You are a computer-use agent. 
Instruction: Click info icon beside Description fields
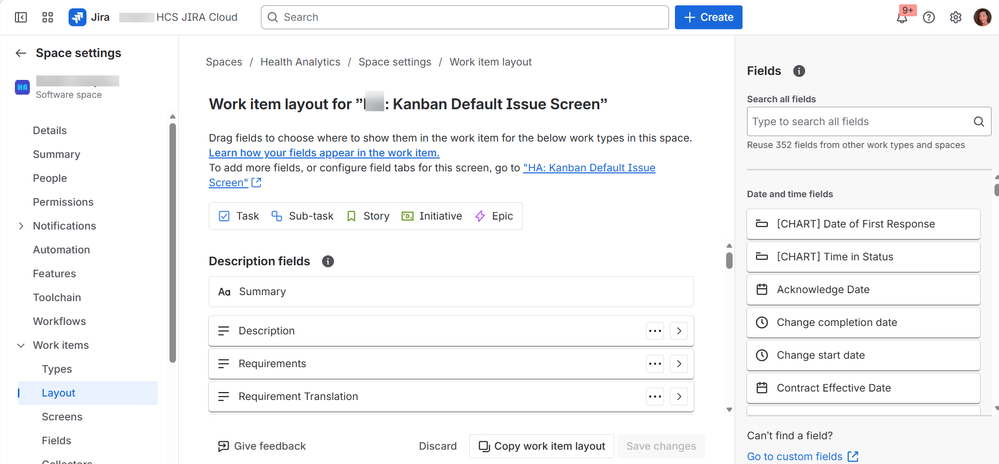click(x=328, y=261)
